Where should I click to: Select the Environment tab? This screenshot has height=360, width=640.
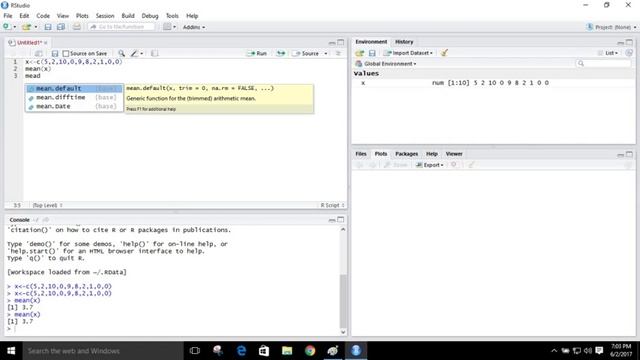coord(371,42)
